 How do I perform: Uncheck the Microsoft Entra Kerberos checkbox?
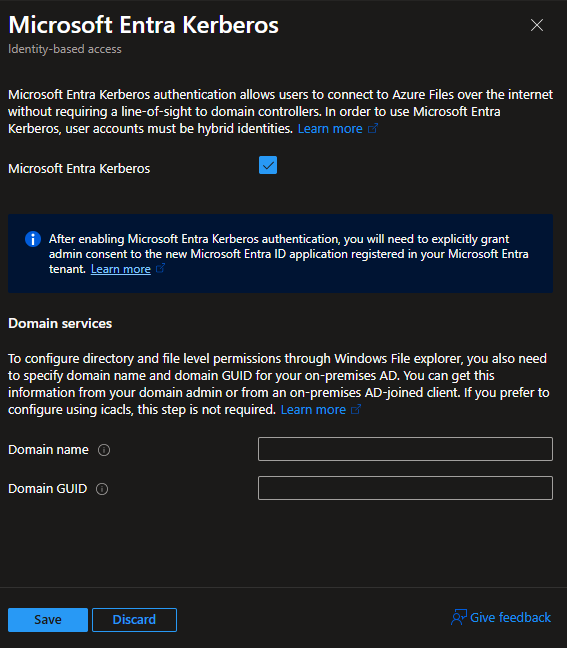[268, 165]
